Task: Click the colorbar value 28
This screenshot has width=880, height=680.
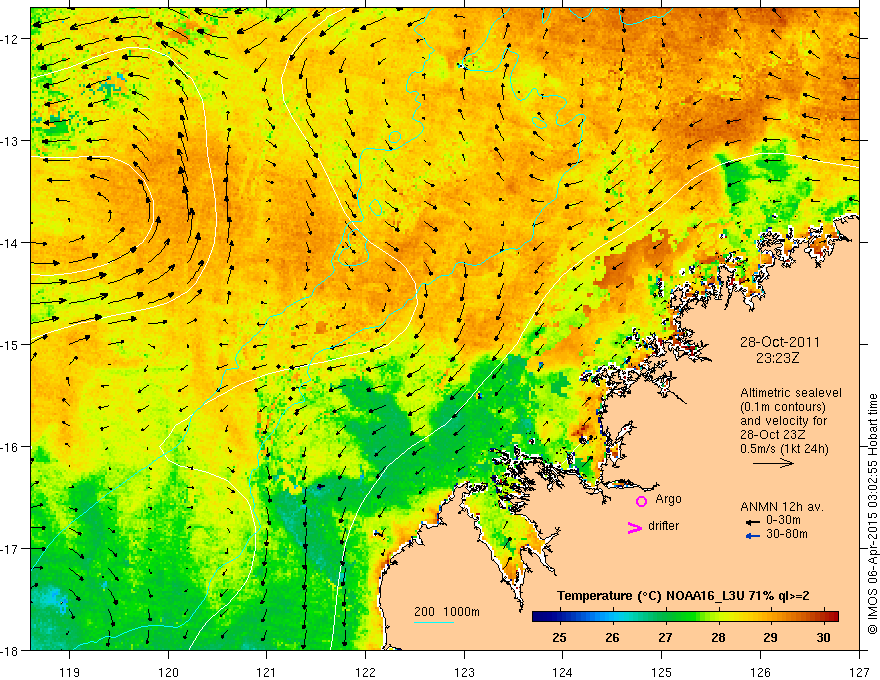Action: click(x=718, y=637)
